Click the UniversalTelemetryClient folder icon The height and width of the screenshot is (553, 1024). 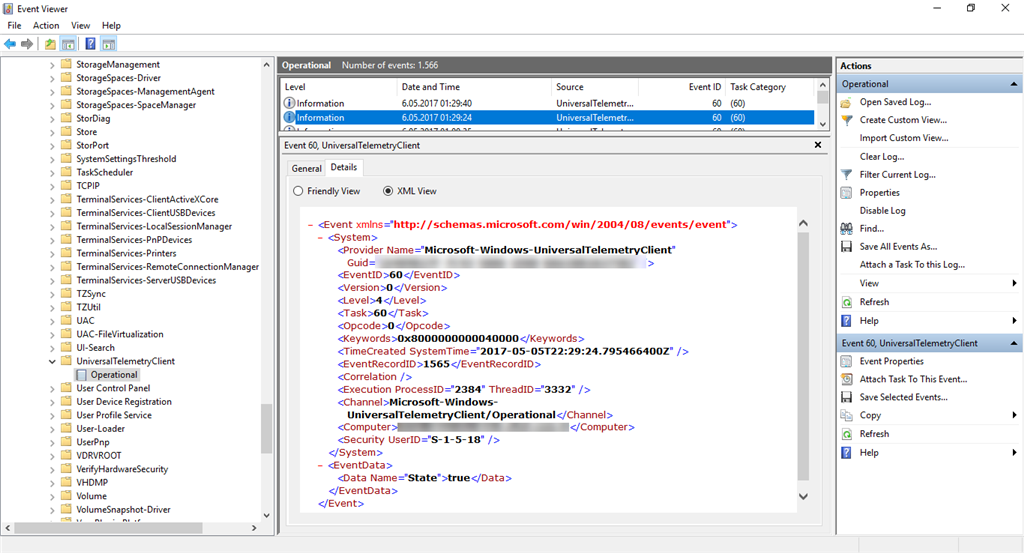tap(66, 361)
